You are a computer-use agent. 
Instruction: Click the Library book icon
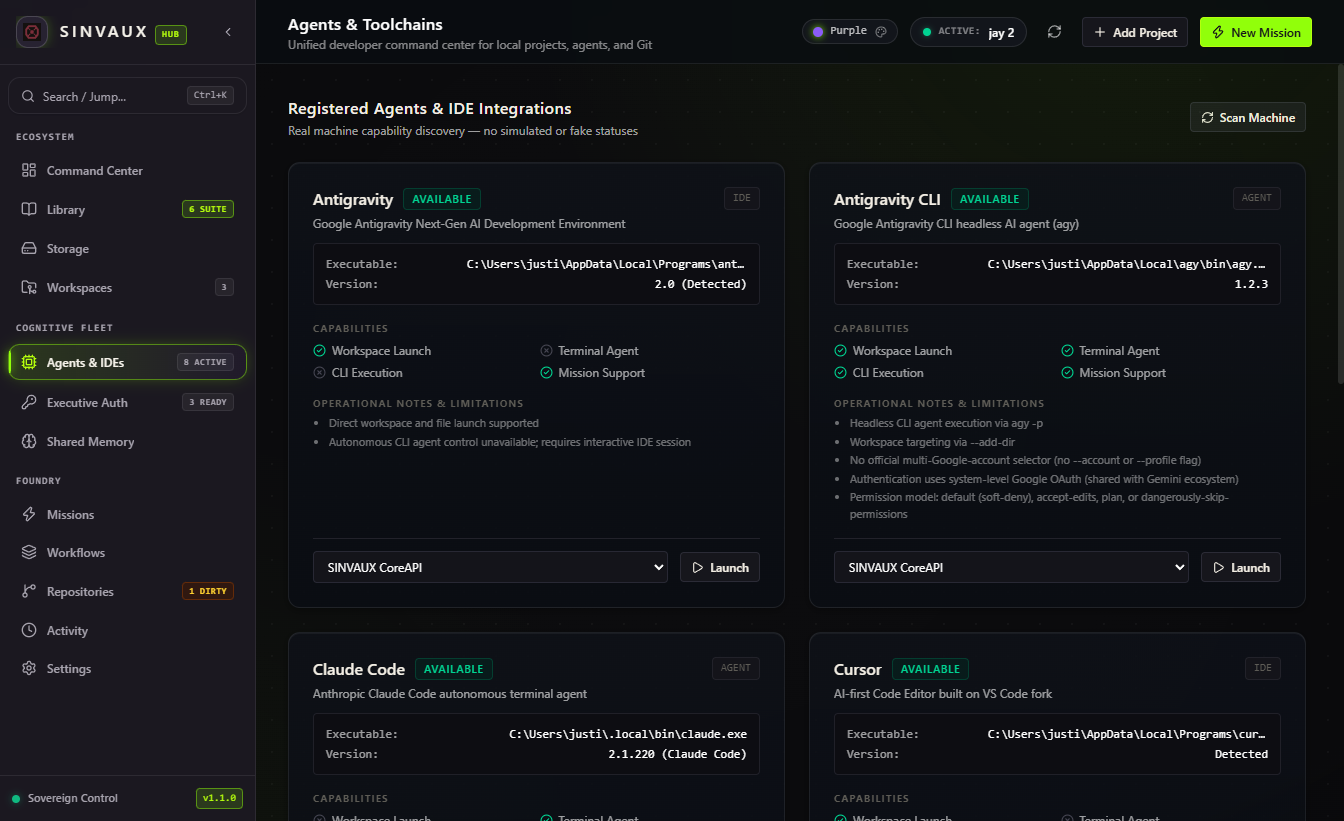coord(29,210)
